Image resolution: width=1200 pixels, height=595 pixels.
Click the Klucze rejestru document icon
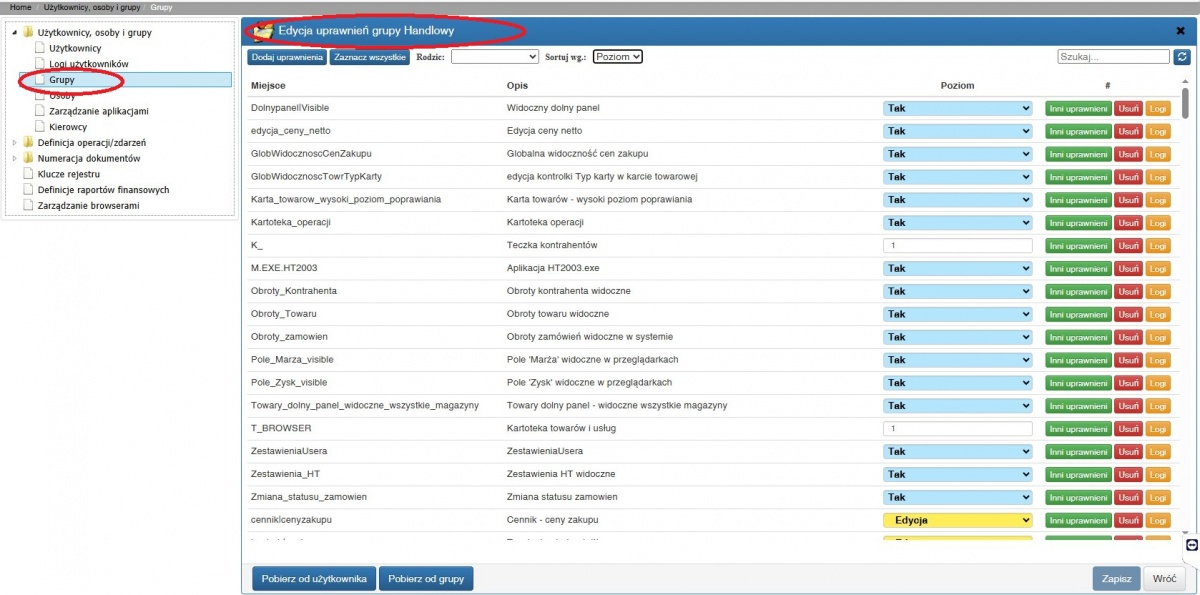(28, 174)
